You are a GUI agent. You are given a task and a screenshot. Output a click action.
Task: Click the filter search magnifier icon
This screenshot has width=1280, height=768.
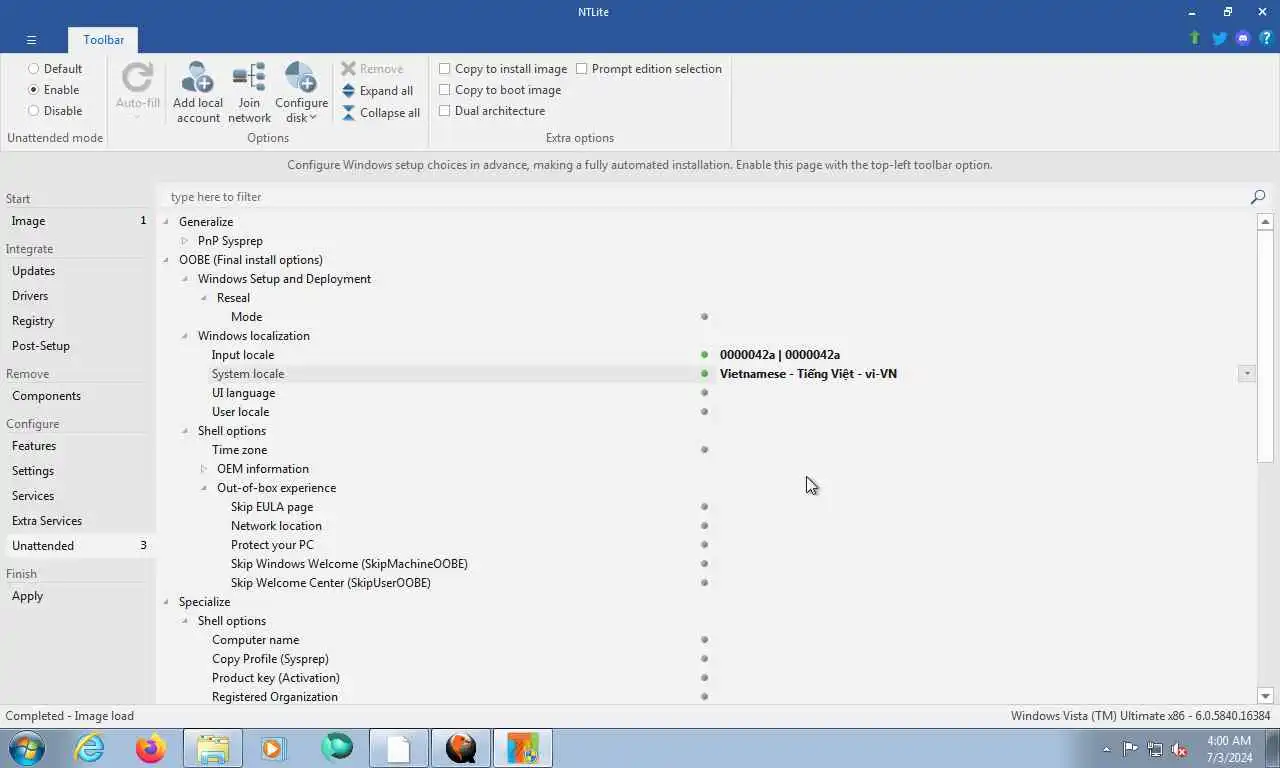tap(1258, 197)
